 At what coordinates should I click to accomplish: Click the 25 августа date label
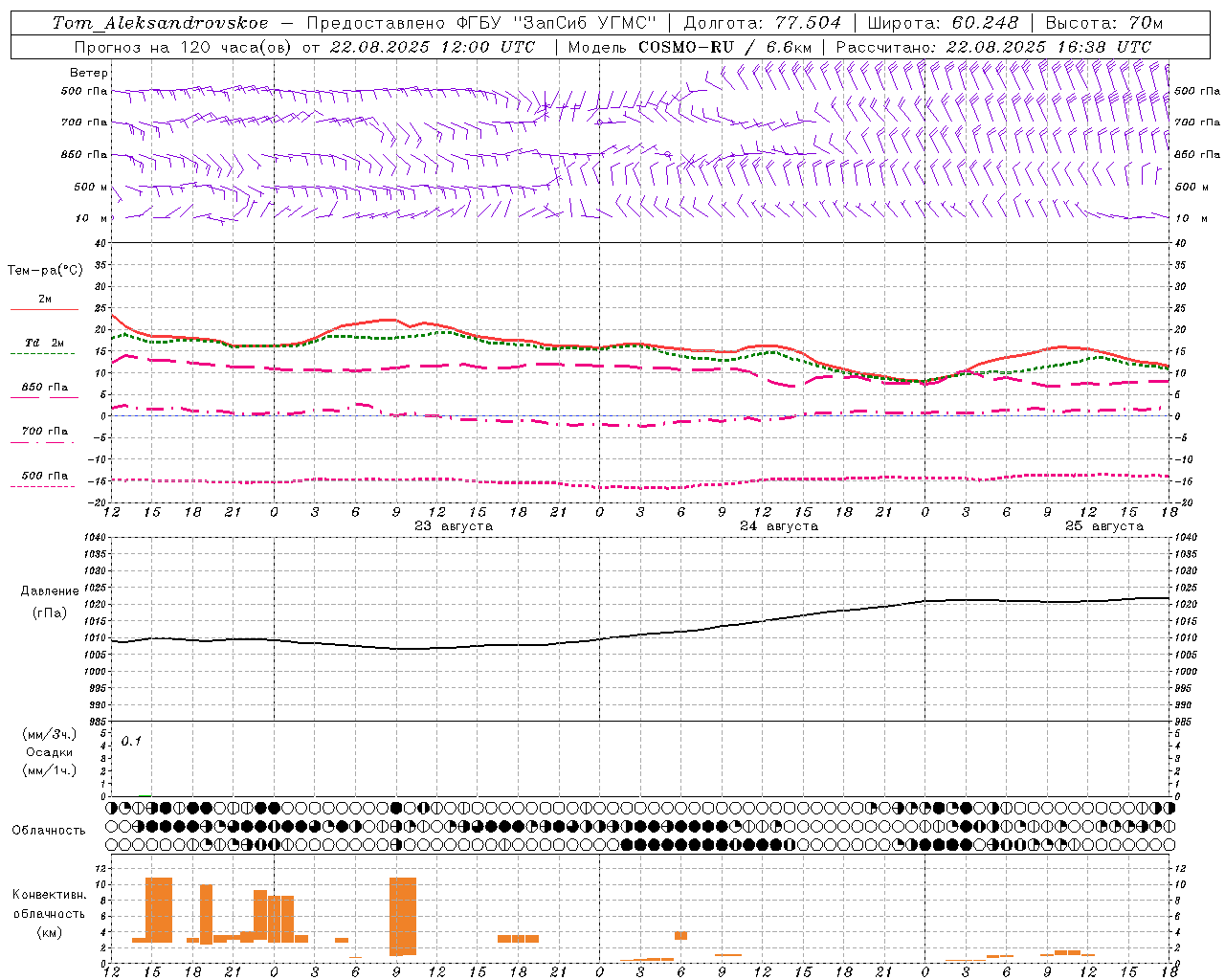click(1104, 526)
